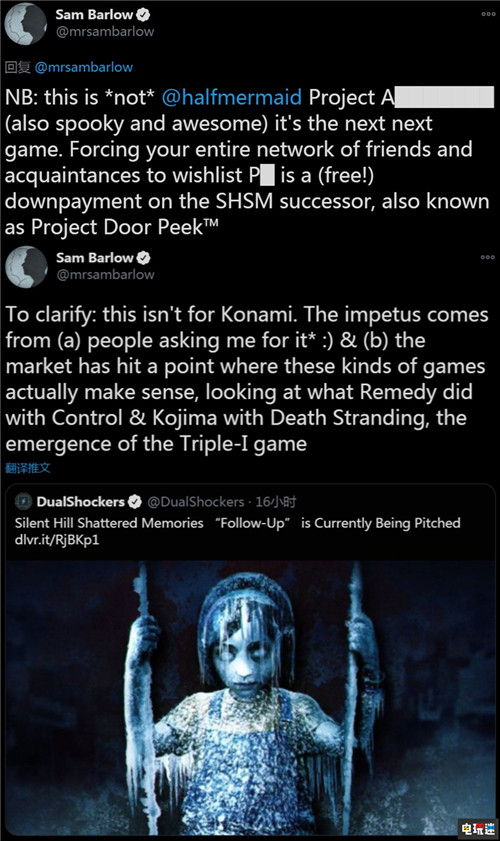
Task: Click Sam Barlow's avatar on the second tweet
Action: (26, 267)
